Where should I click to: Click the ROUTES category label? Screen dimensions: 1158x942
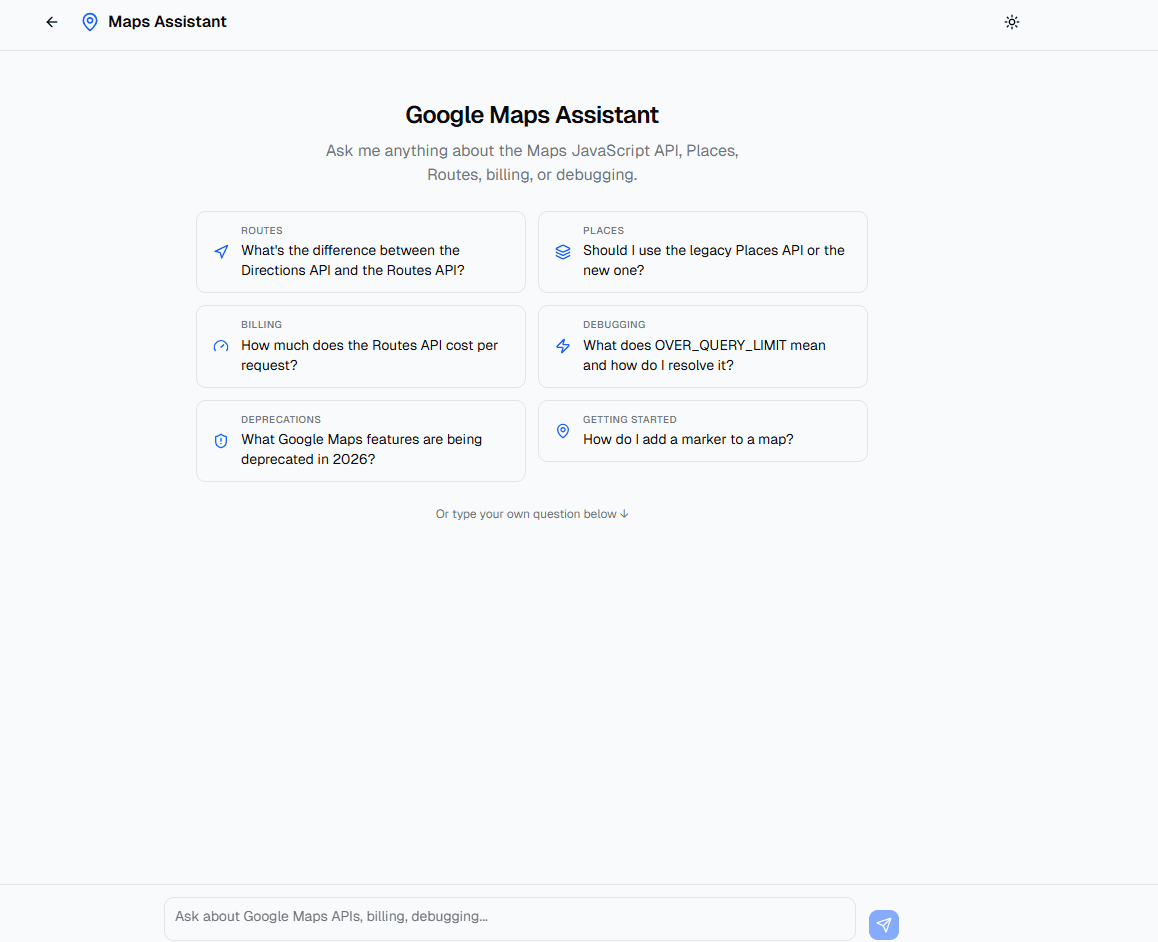click(x=261, y=230)
